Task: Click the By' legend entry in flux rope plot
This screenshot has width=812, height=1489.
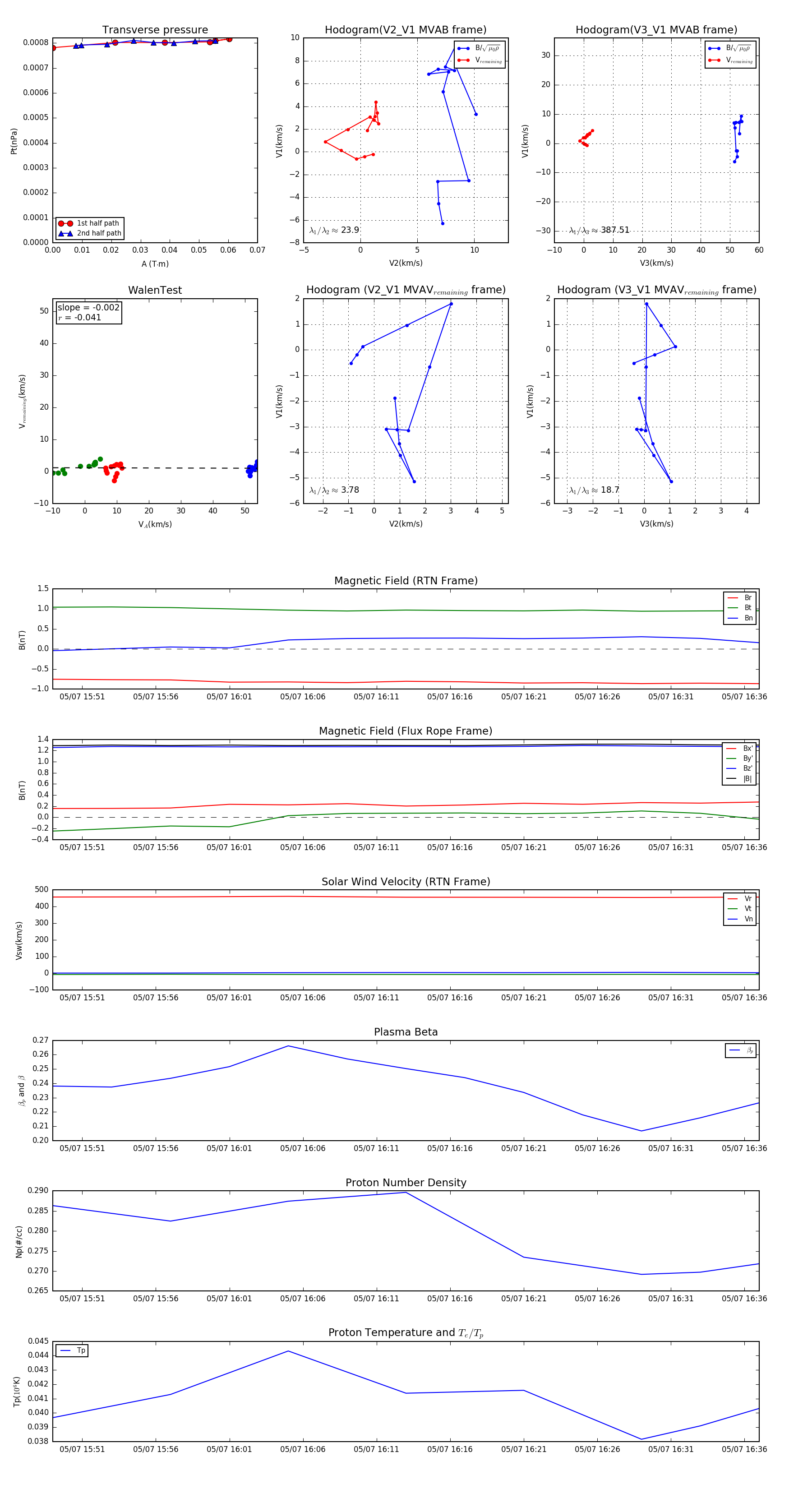Action: point(740,758)
